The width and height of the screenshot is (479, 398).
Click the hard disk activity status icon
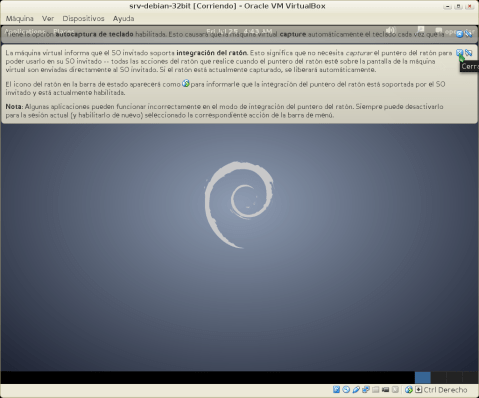pos(336,389)
